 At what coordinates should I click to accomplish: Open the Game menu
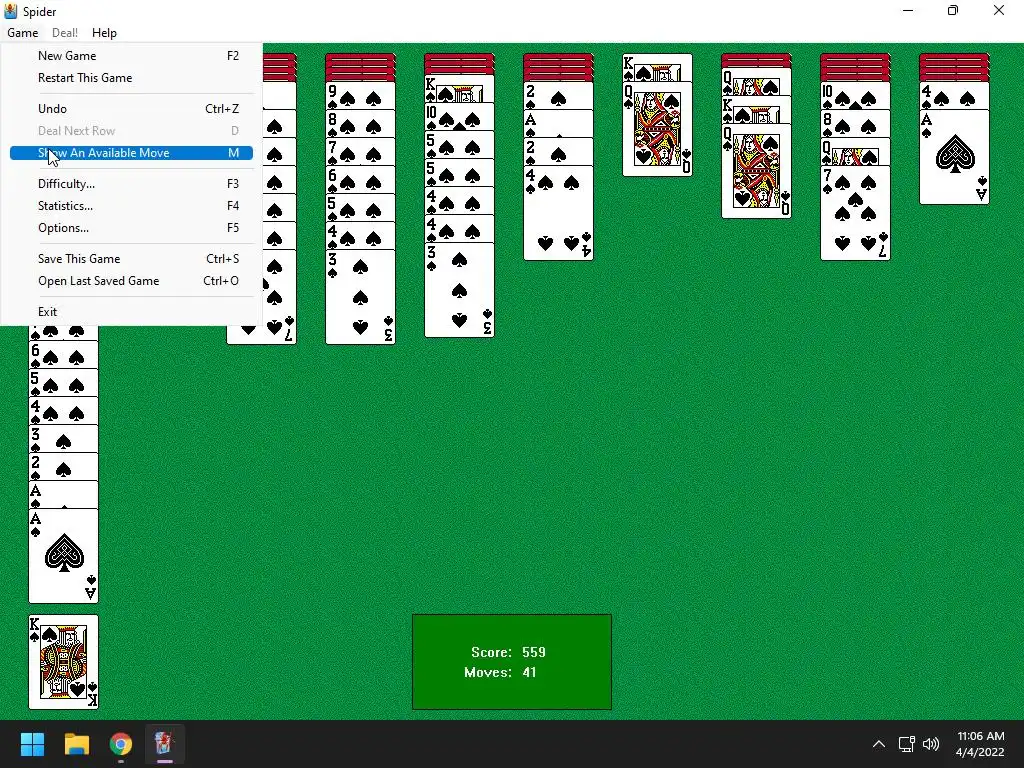[x=23, y=33]
